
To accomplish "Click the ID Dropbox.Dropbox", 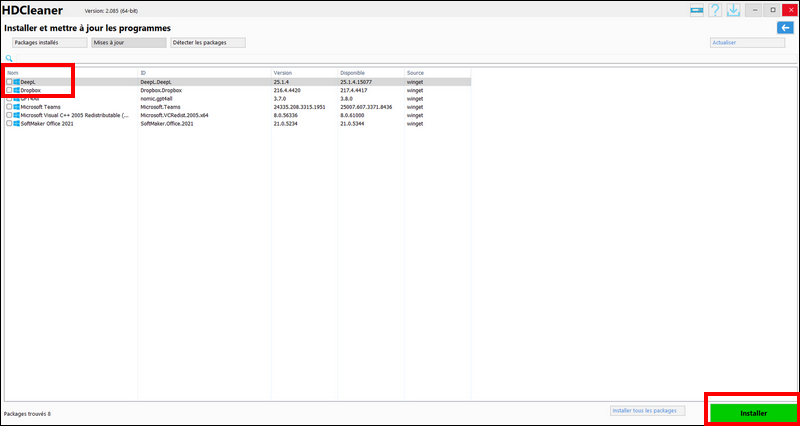I will point(161,90).
